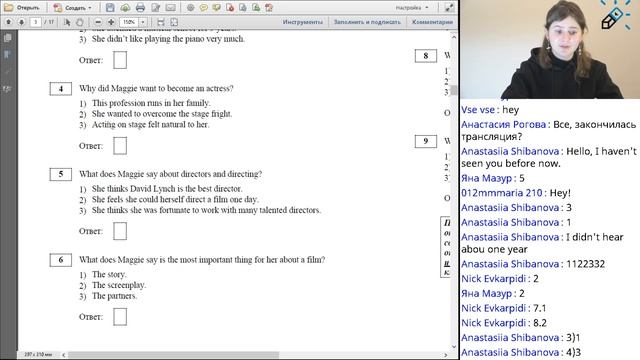Click the cloud upload icon in toolbar

tap(125, 7)
